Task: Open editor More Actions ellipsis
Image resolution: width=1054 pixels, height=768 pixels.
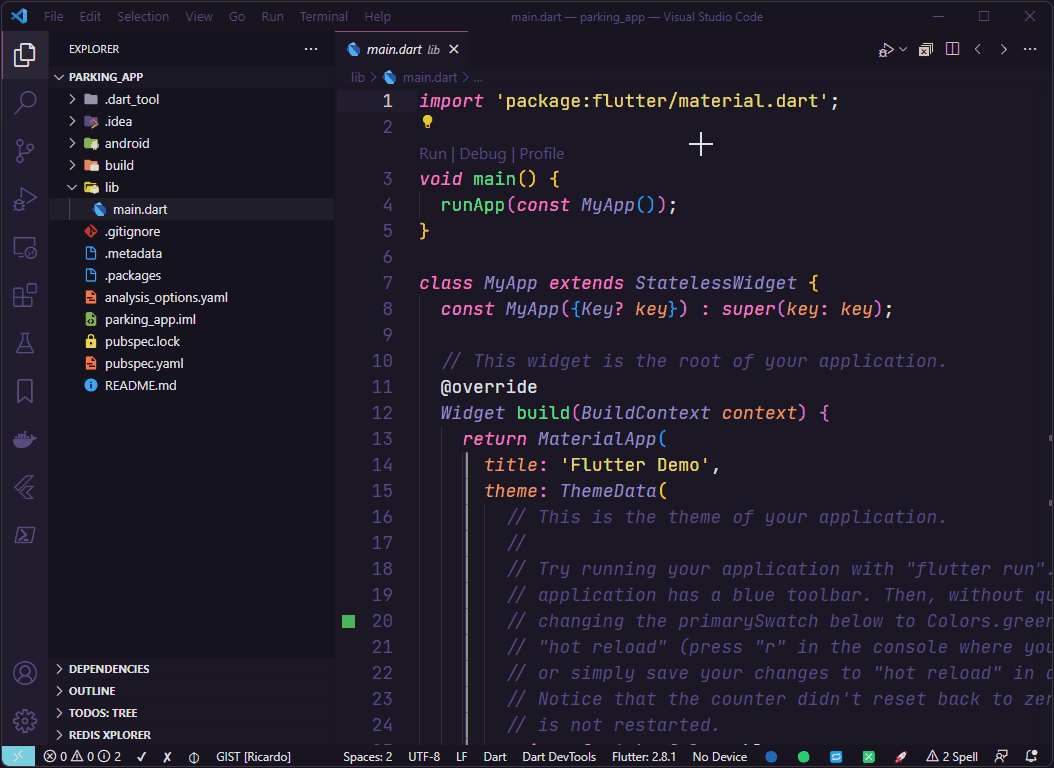Action: [1029, 49]
